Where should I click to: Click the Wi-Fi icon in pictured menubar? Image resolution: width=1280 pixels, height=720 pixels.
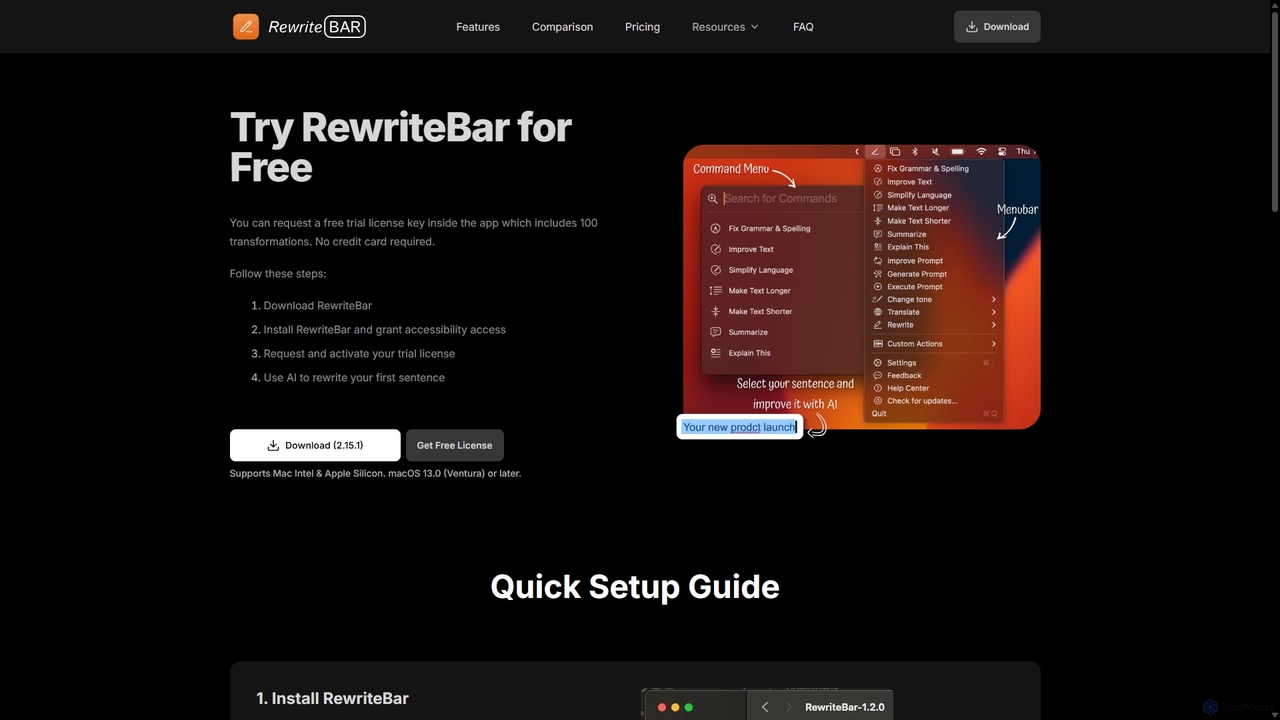(x=981, y=152)
